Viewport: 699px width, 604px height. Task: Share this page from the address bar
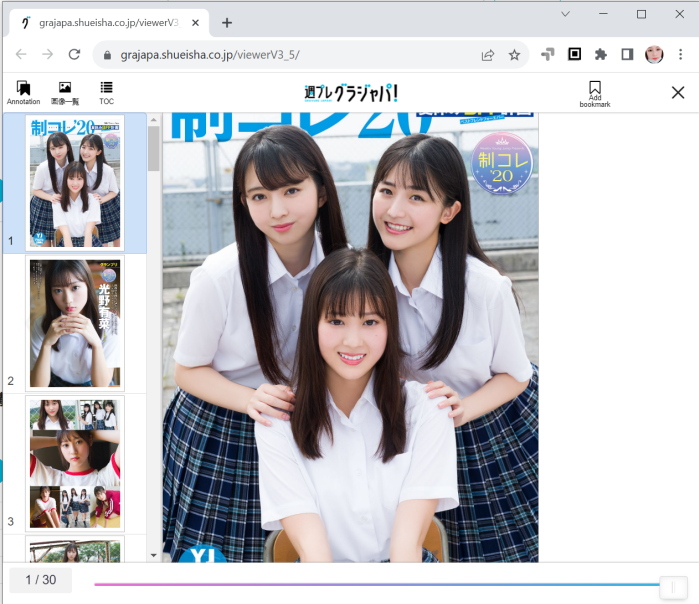[x=488, y=55]
